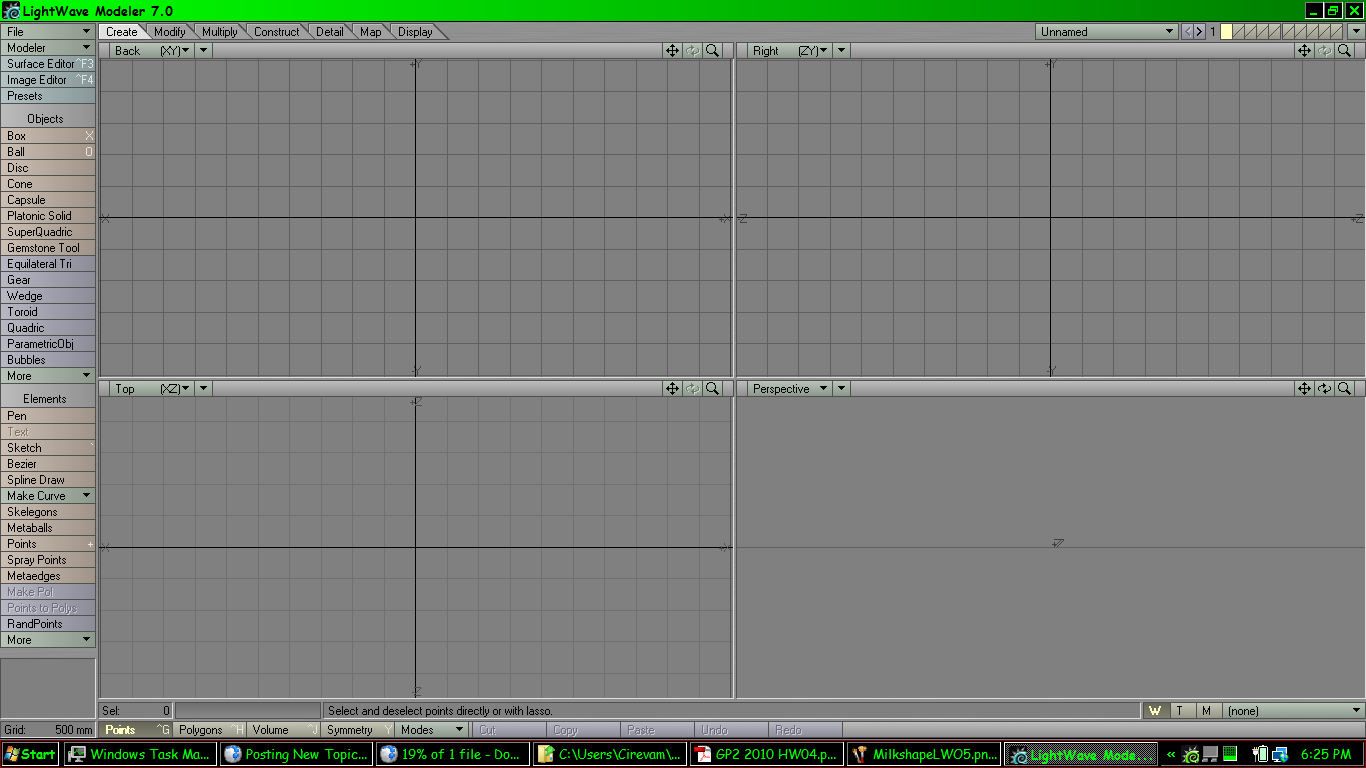Click the zoom magnifier in the Top viewport
Image resolution: width=1366 pixels, height=768 pixels.
point(712,389)
